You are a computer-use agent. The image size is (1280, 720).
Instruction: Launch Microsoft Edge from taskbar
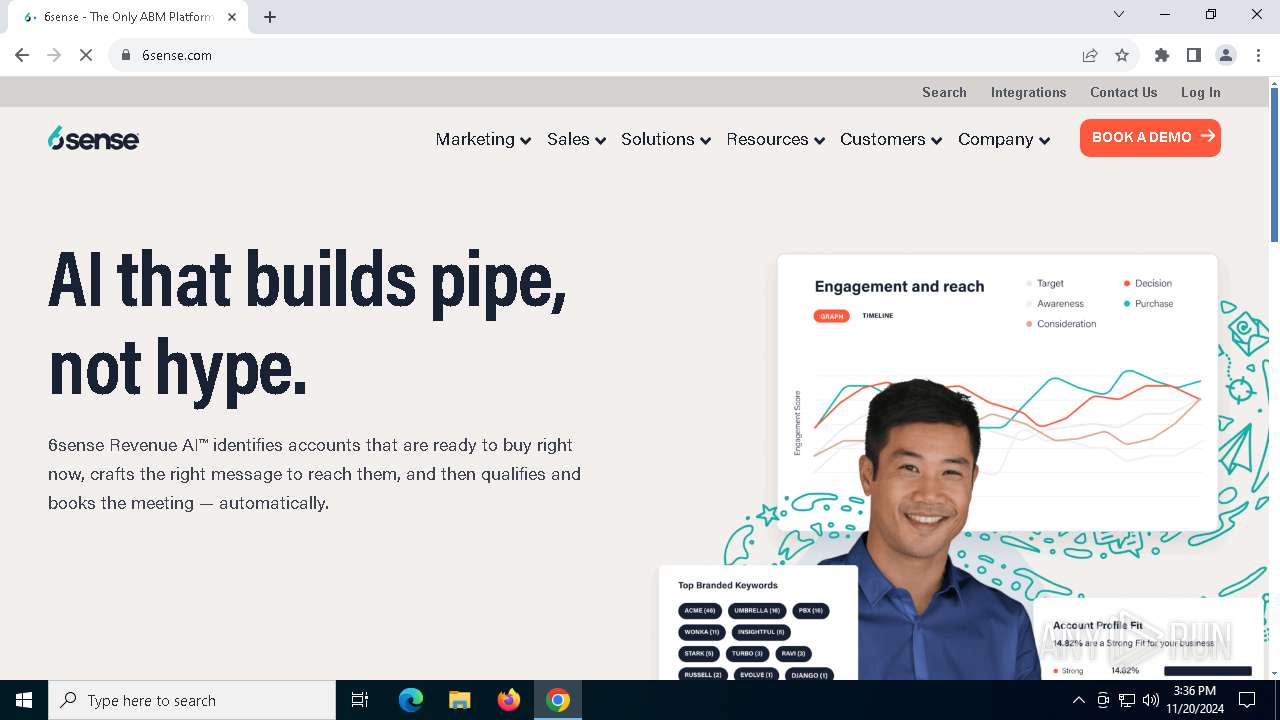tap(411, 700)
